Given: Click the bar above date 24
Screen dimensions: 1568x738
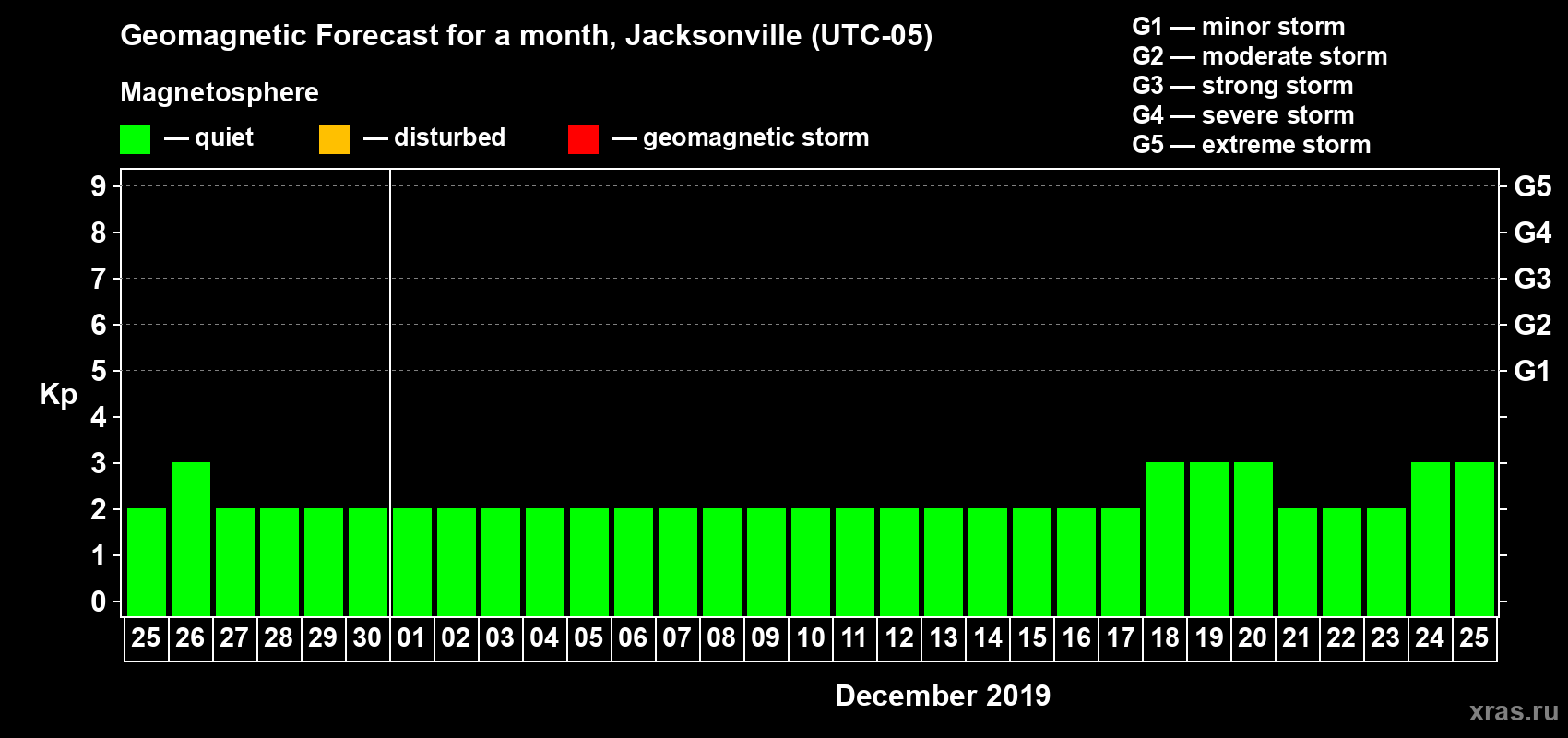Looking at the screenshot, I should pyautogui.click(x=1430, y=539).
